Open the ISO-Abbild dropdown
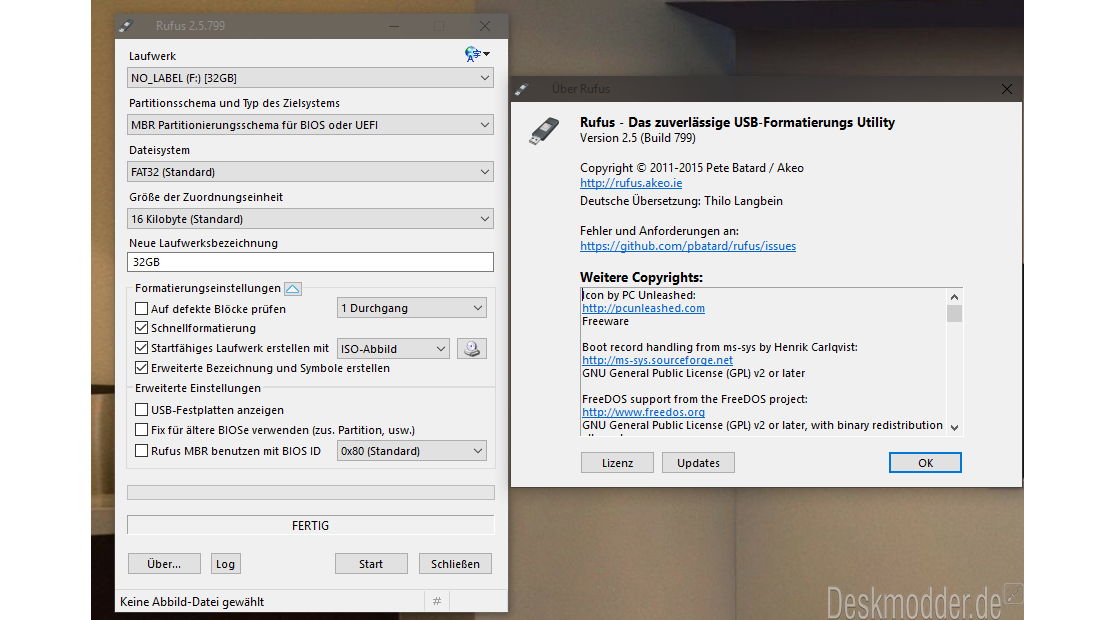The image size is (1104, 620). [393, 348]
